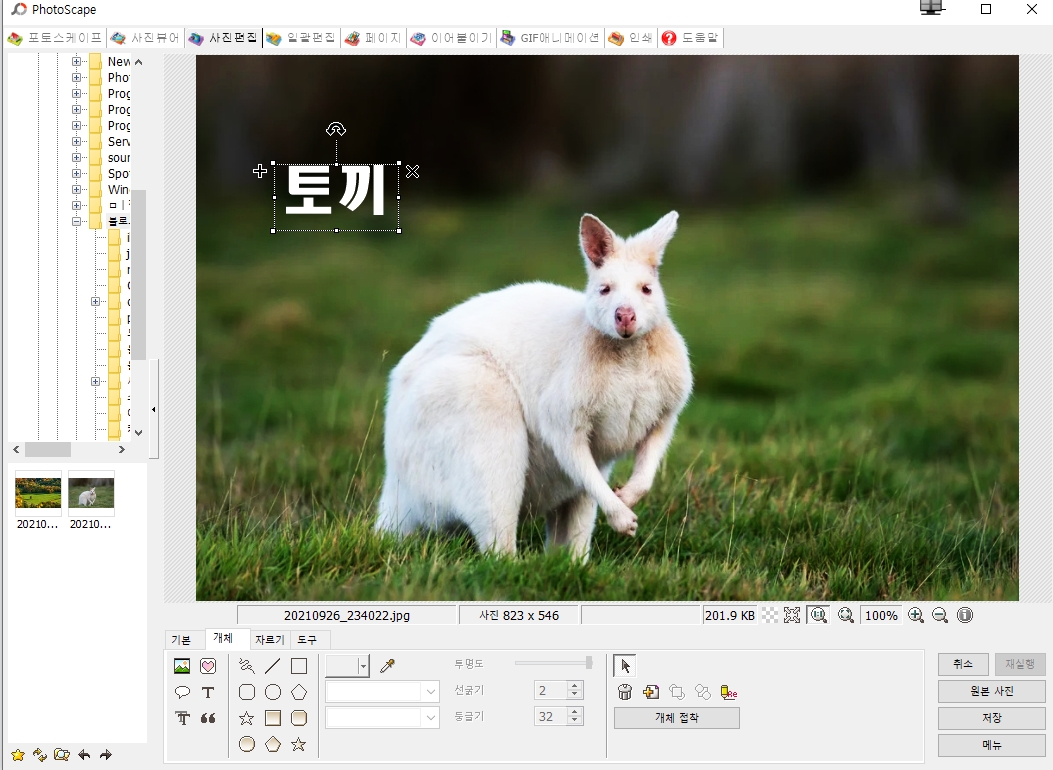Select the Text tool icon
The image size is (1053, 770).
(208, 692)
